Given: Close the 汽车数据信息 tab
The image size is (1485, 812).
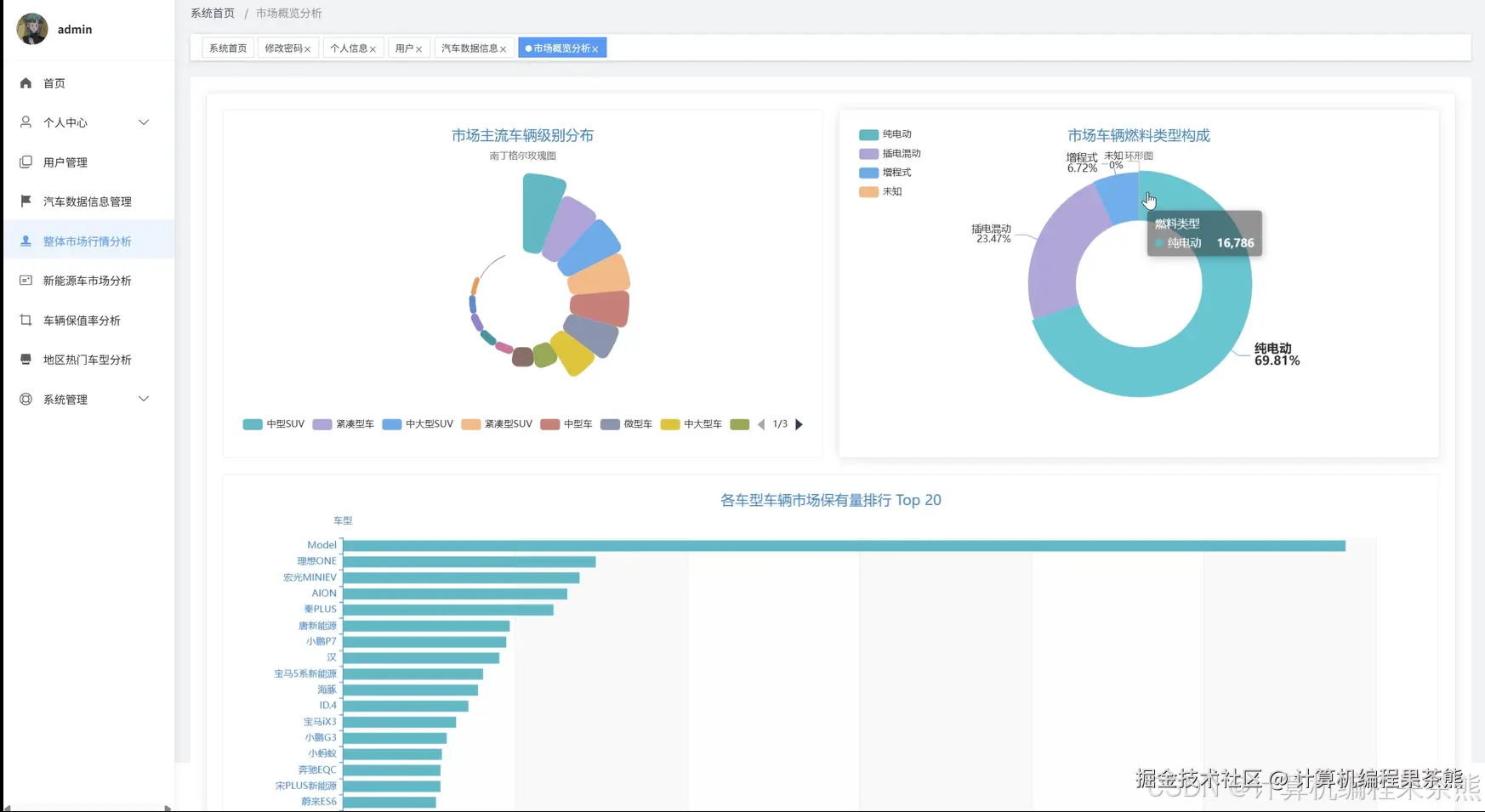Looking at the screenshot, I should [503, 49].
